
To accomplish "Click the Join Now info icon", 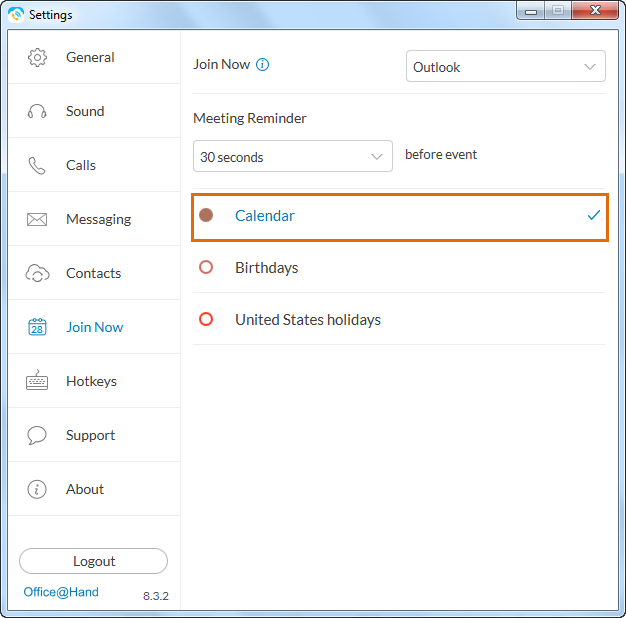I will 262,64.
